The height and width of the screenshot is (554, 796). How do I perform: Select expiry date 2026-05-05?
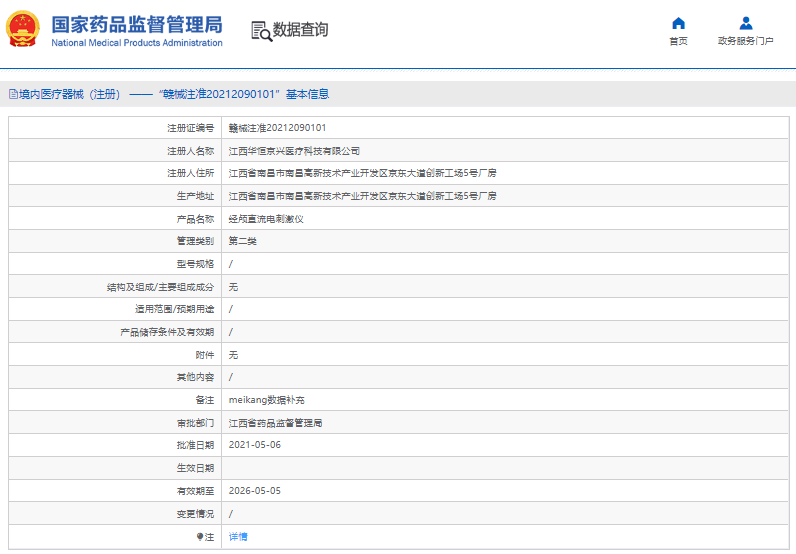(255, 491)
